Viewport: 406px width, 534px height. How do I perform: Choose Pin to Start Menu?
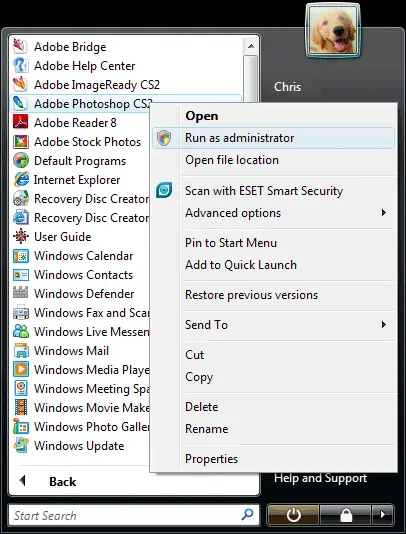click(x=231, y=243)
